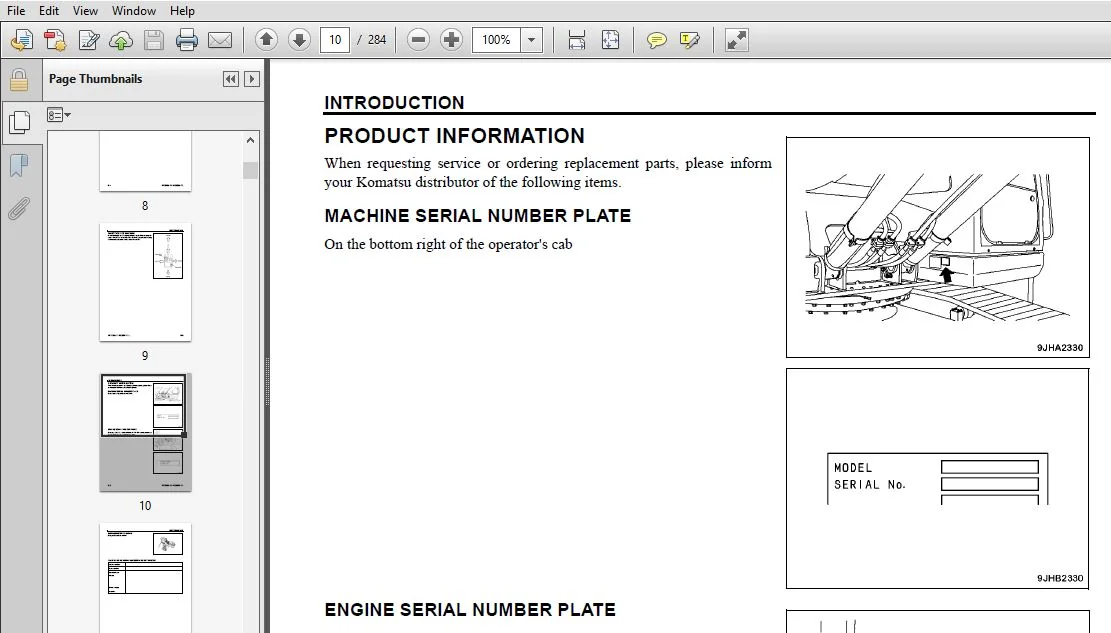This screenshot has width=1111, height=633.
Task: Open the Help menu
Action: tap(182, 11)
